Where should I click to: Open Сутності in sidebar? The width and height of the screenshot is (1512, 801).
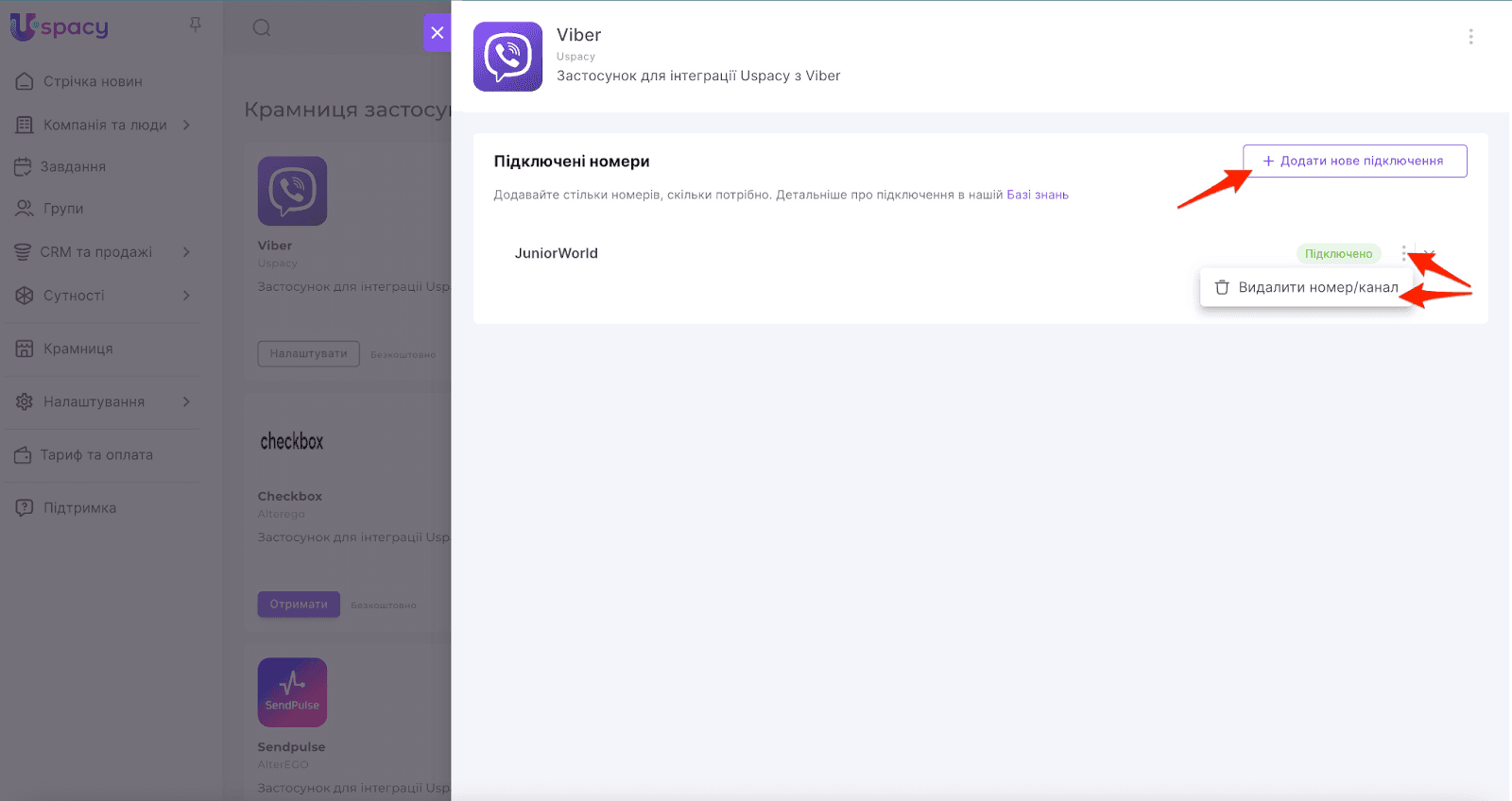(74, 296)
